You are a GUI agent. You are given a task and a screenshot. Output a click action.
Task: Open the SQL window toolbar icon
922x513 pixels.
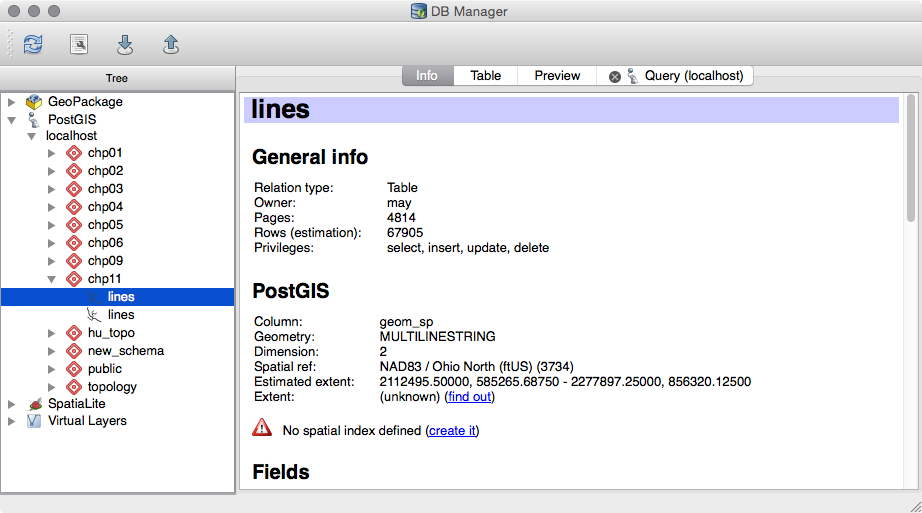point(79,44)
